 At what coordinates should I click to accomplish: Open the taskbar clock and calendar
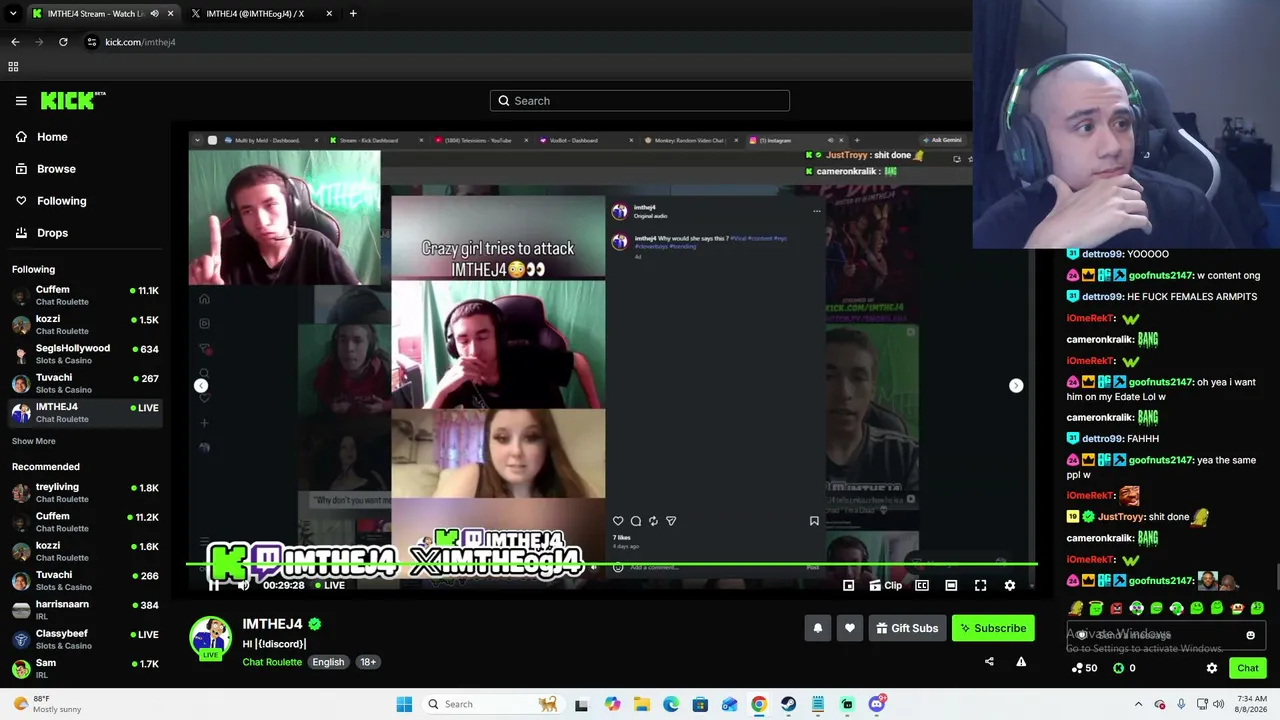[x=1252, y=704]
